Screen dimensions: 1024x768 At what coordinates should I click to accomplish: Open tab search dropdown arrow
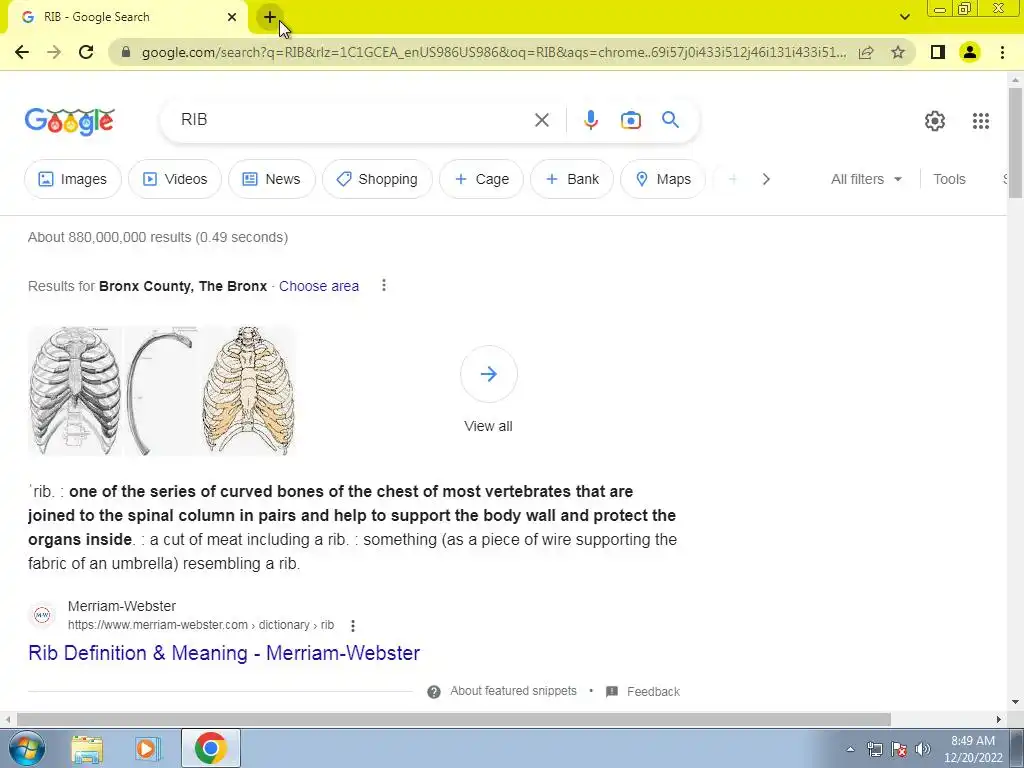pyautogui.click(x=904, y=17)
